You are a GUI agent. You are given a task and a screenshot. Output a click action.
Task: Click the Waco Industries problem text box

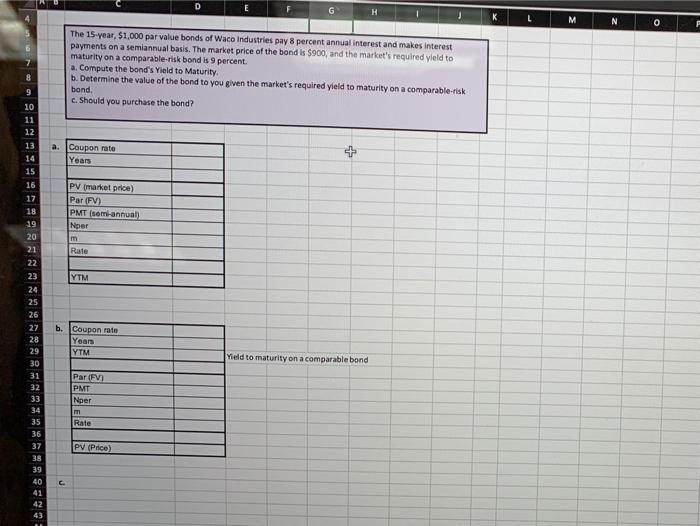[x=277, y=79]
